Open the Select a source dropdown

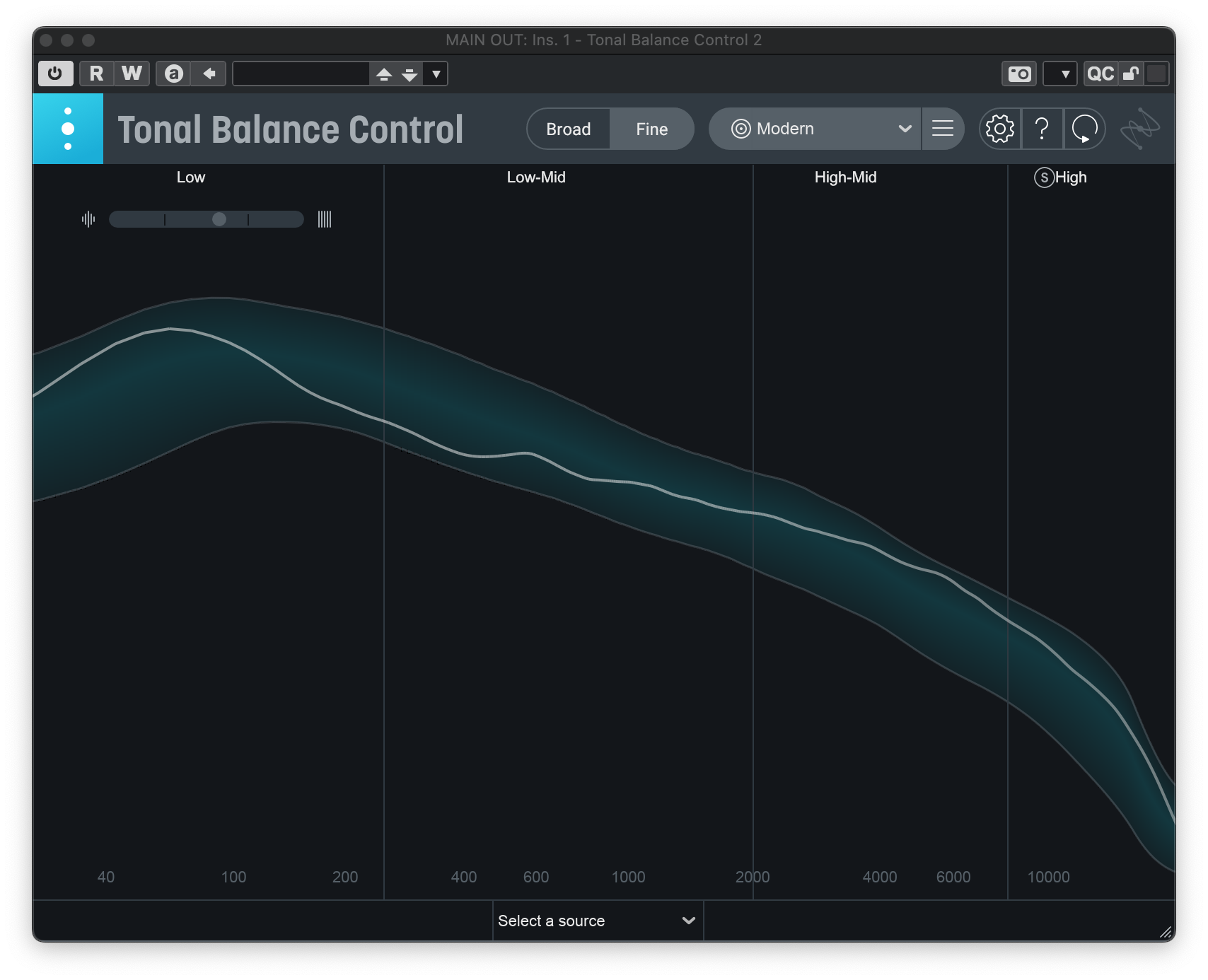click(598, 921)
